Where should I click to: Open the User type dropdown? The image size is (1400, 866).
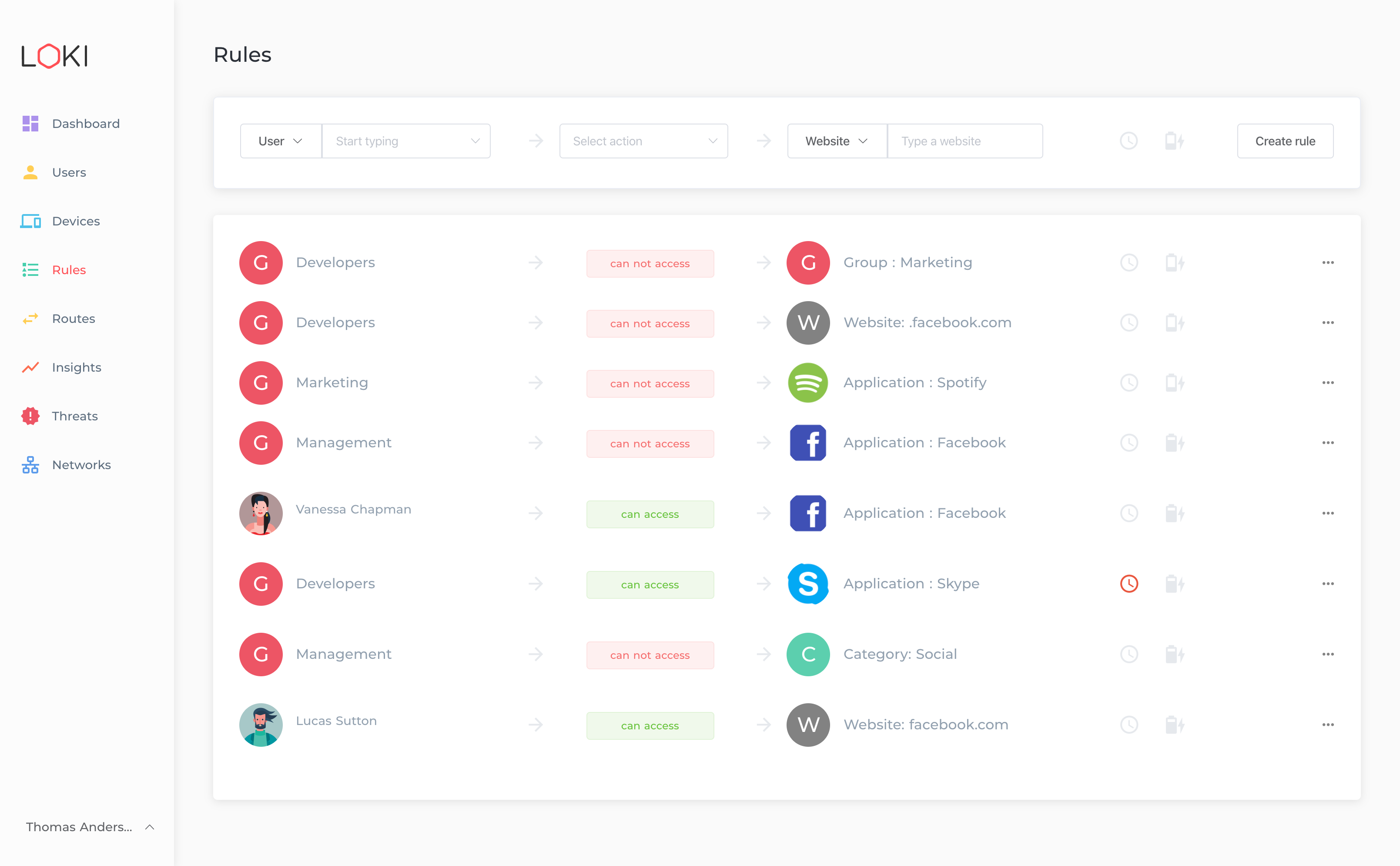[281, 141]
